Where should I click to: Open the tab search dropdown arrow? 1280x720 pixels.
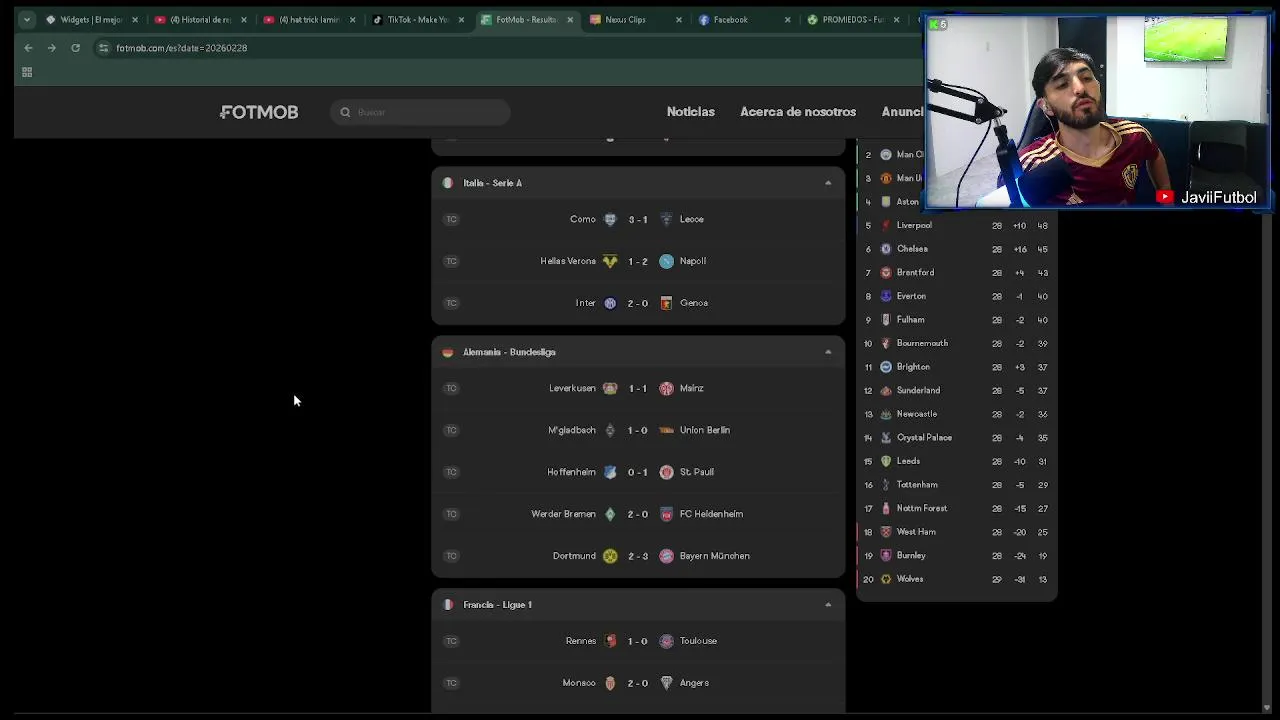click(x=27, y=19)
